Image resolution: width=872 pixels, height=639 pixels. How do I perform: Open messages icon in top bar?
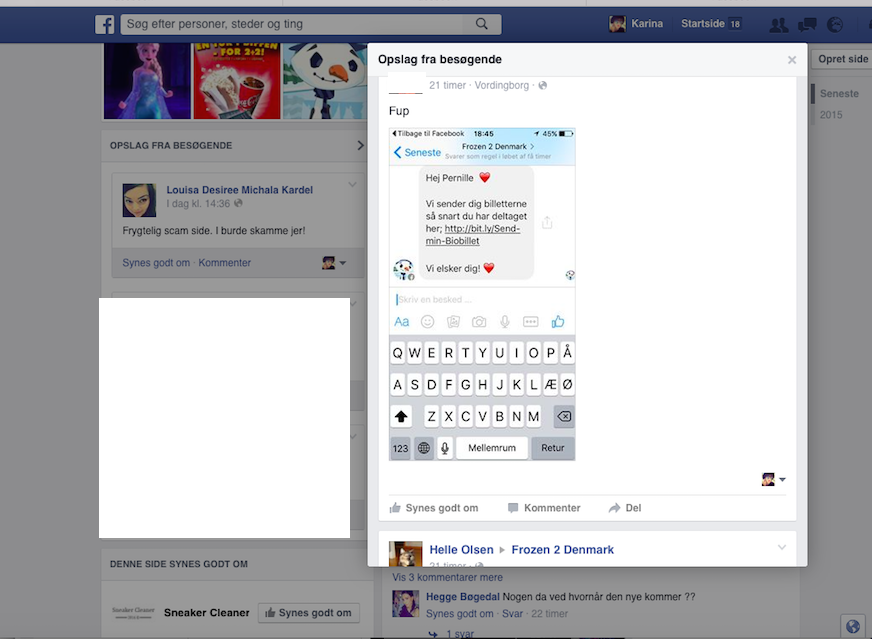(x=807, y=24)
